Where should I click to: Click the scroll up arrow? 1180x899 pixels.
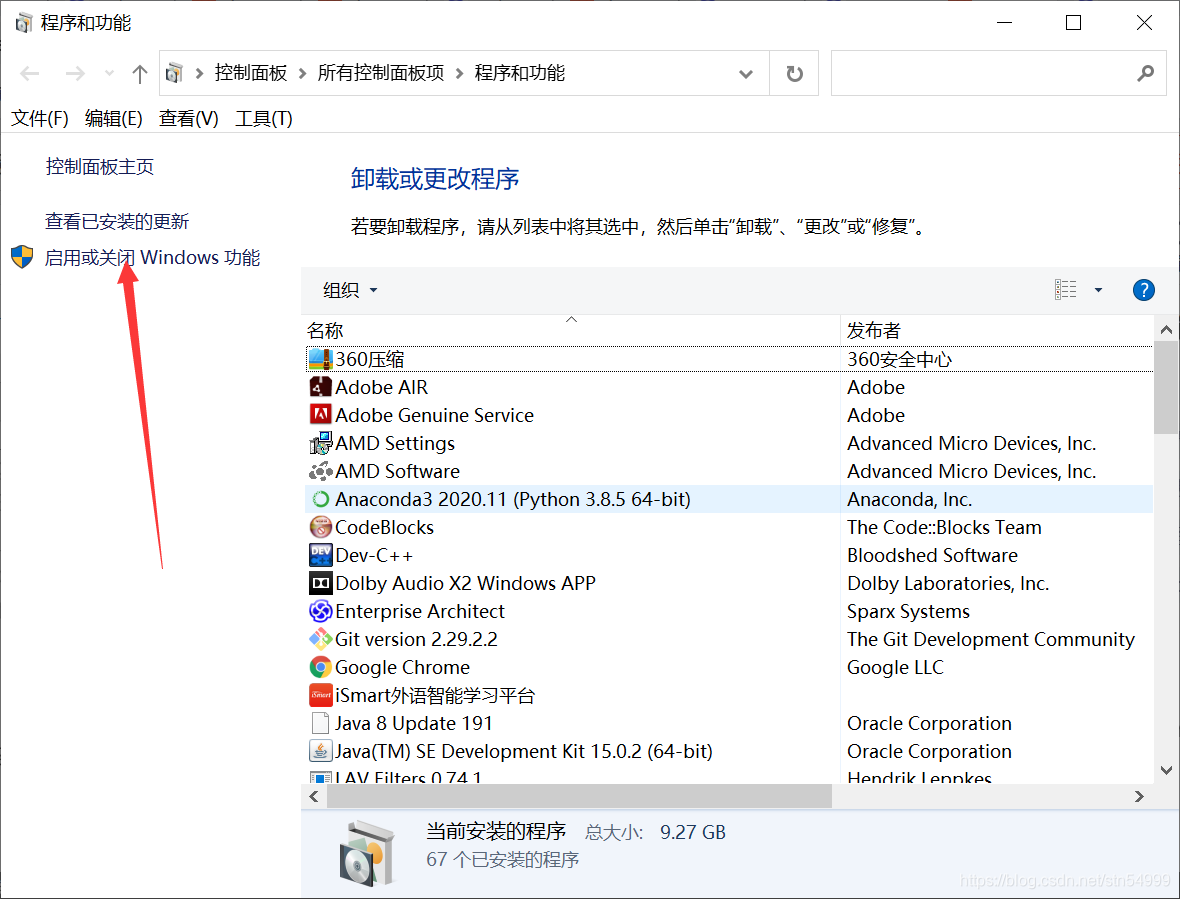[x=1166, y=330]
